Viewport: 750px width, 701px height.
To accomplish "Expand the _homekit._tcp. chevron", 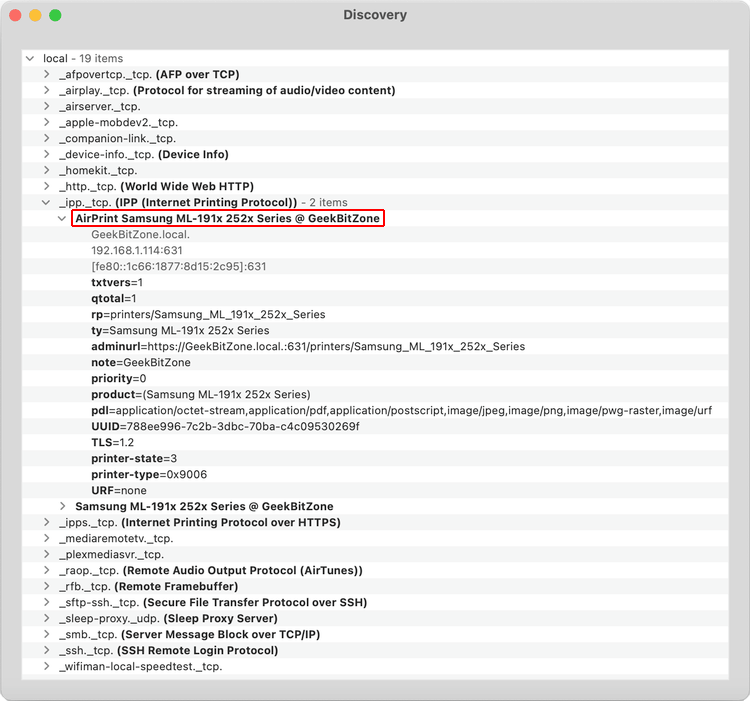I will point(46,170).
